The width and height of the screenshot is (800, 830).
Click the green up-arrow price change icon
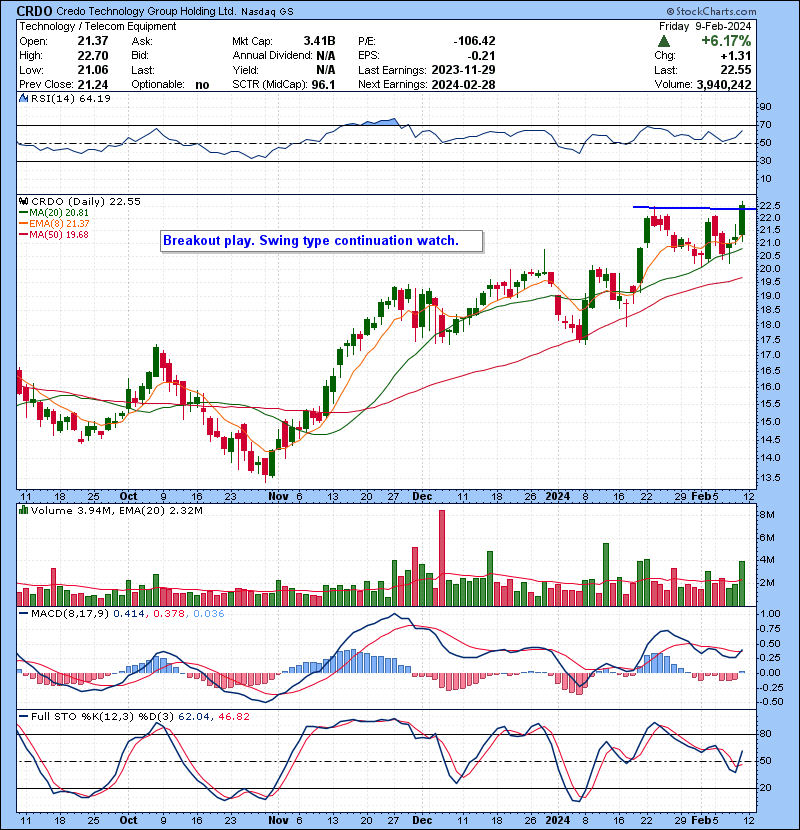(664, 41)
